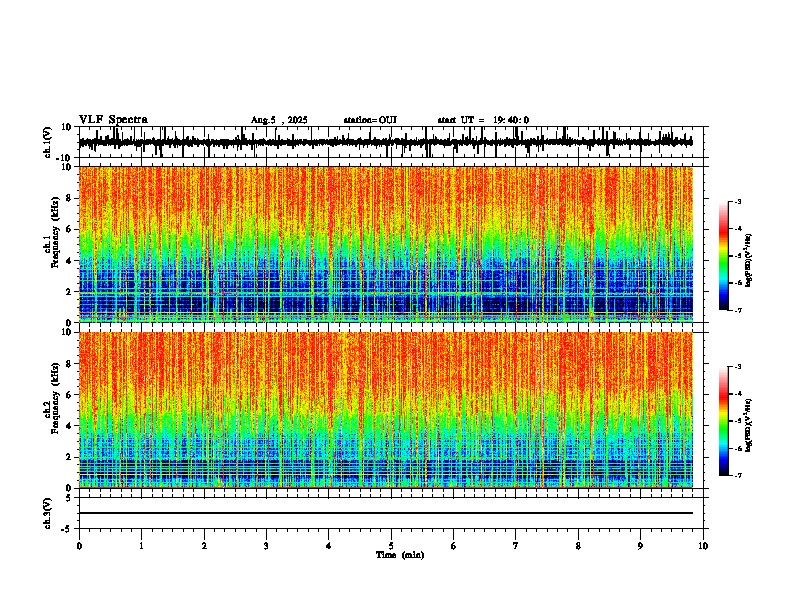Click the ch.2 colorbar '-7' label

coord(737,475)
